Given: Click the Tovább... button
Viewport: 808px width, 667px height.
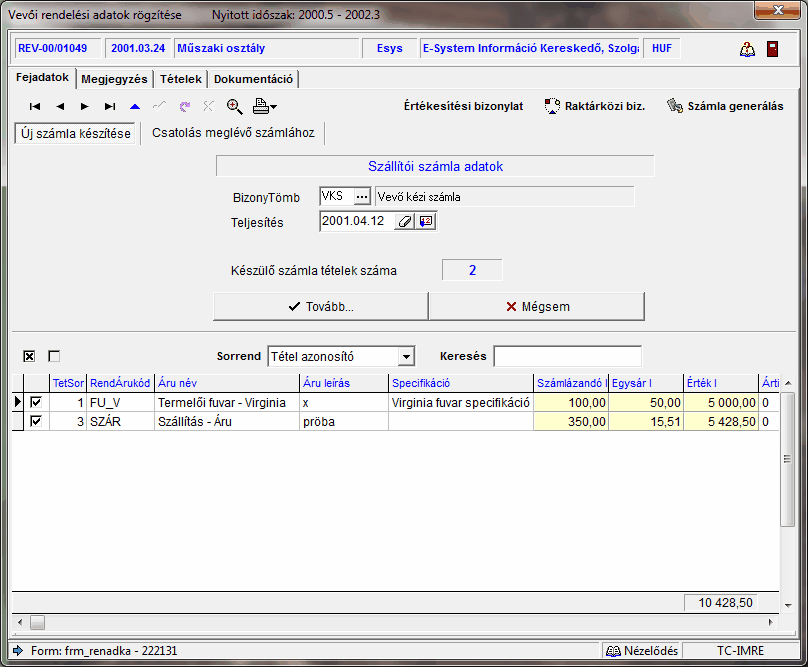Looking at the screenshot, I should [321, 307].
